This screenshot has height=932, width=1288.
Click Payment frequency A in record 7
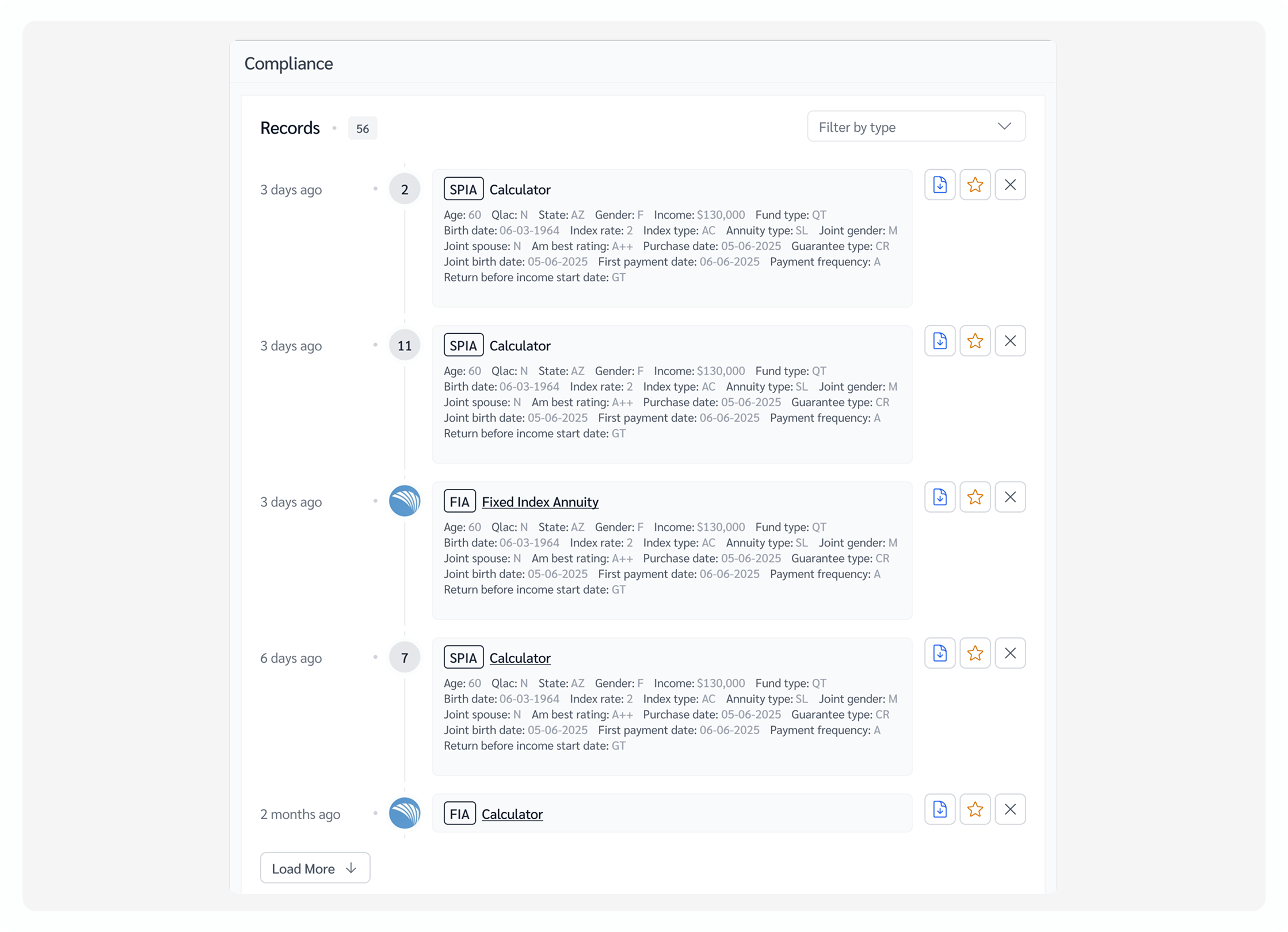pyautogui.click(x=825, y=730)
